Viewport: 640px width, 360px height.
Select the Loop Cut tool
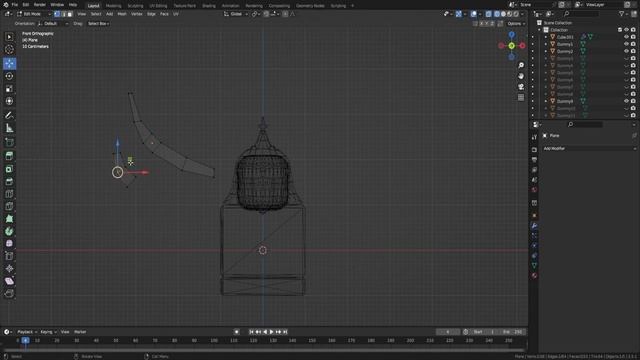(9, 194)
